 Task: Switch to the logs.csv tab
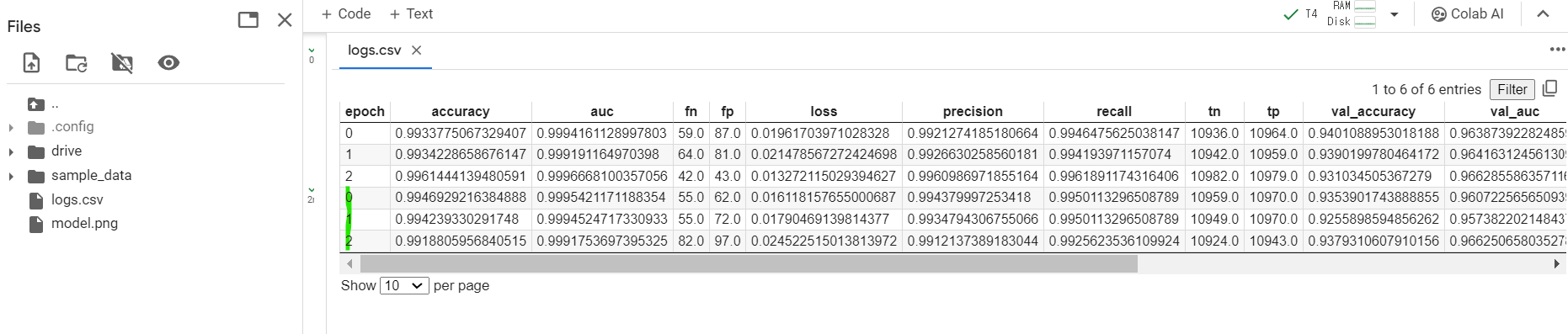(x=375, y=50)
